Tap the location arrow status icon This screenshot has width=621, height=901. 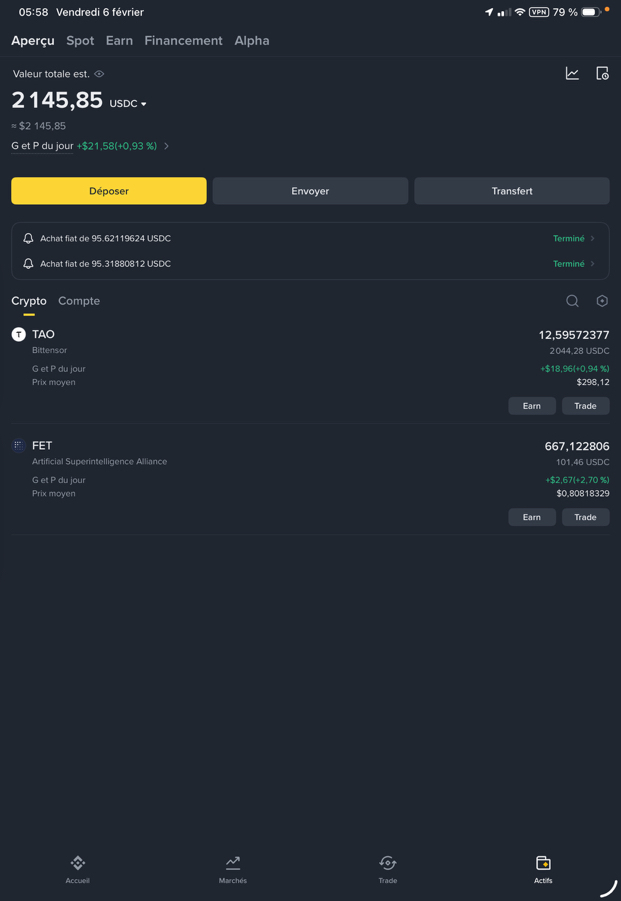coord(489,12)
